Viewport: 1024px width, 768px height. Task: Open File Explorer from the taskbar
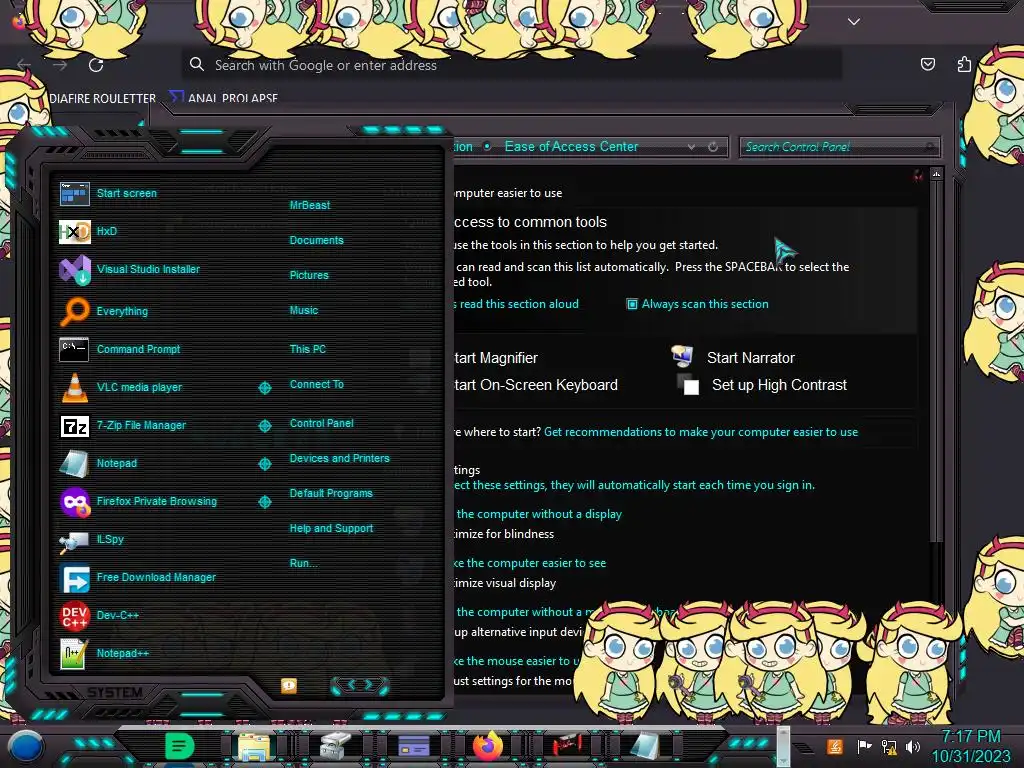point(254,746)
